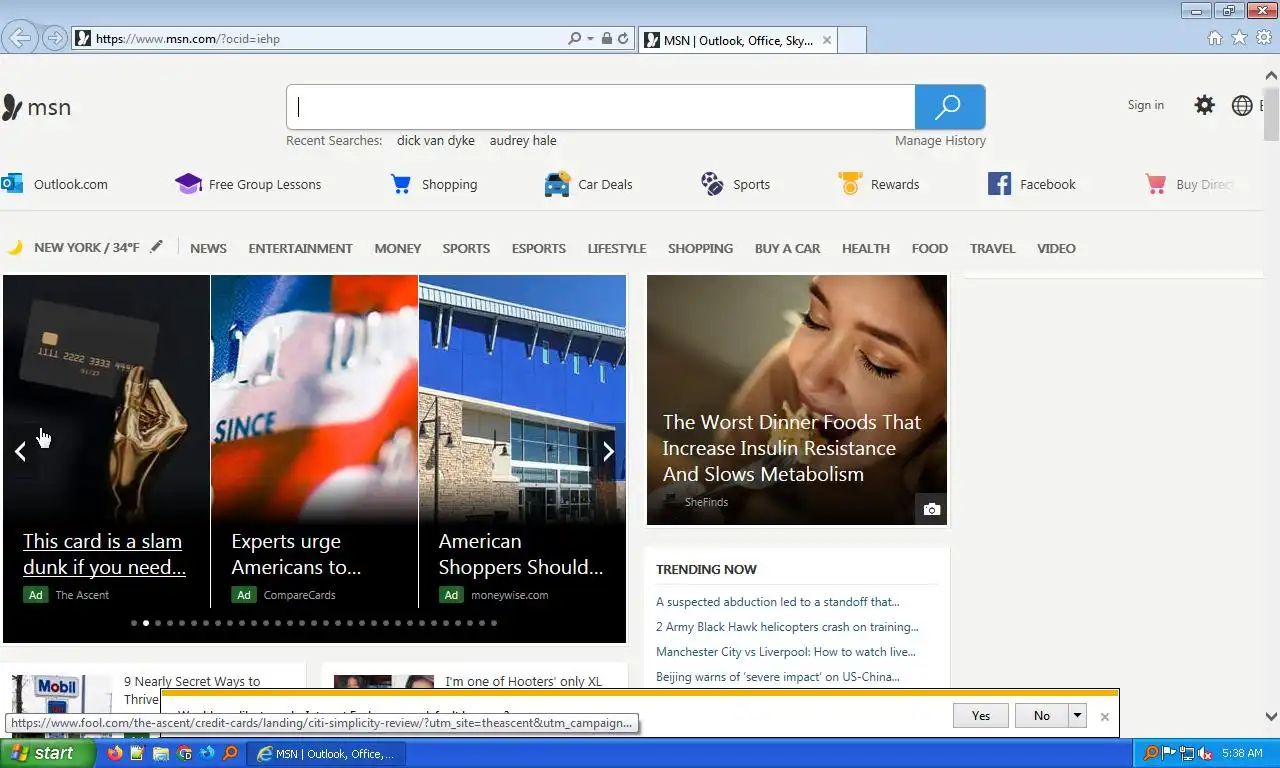Open 'The Worst Dinner Foods' article thumbnail
This screenshot has width=1280, height=768.
[797, 400]
